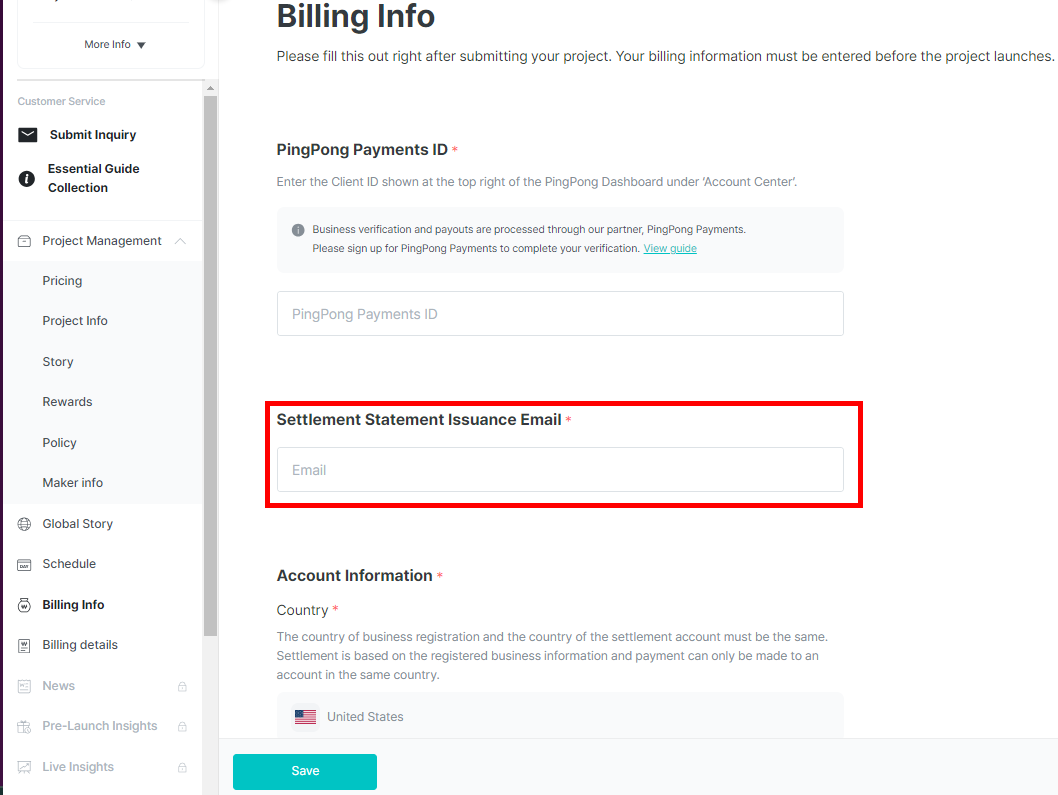Click the Save button

click(x=305, y=771)
